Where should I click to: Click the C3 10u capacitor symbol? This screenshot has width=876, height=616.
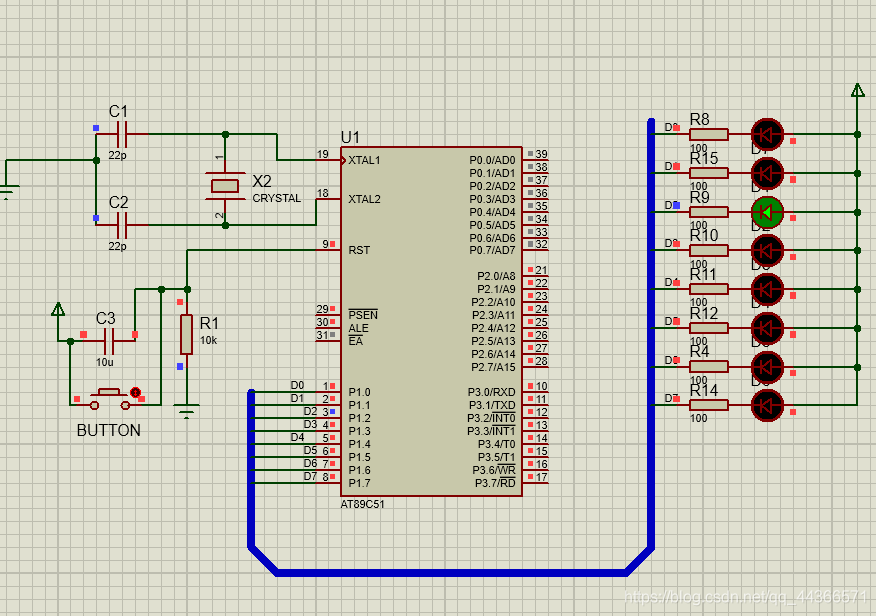tap(108, 341)
